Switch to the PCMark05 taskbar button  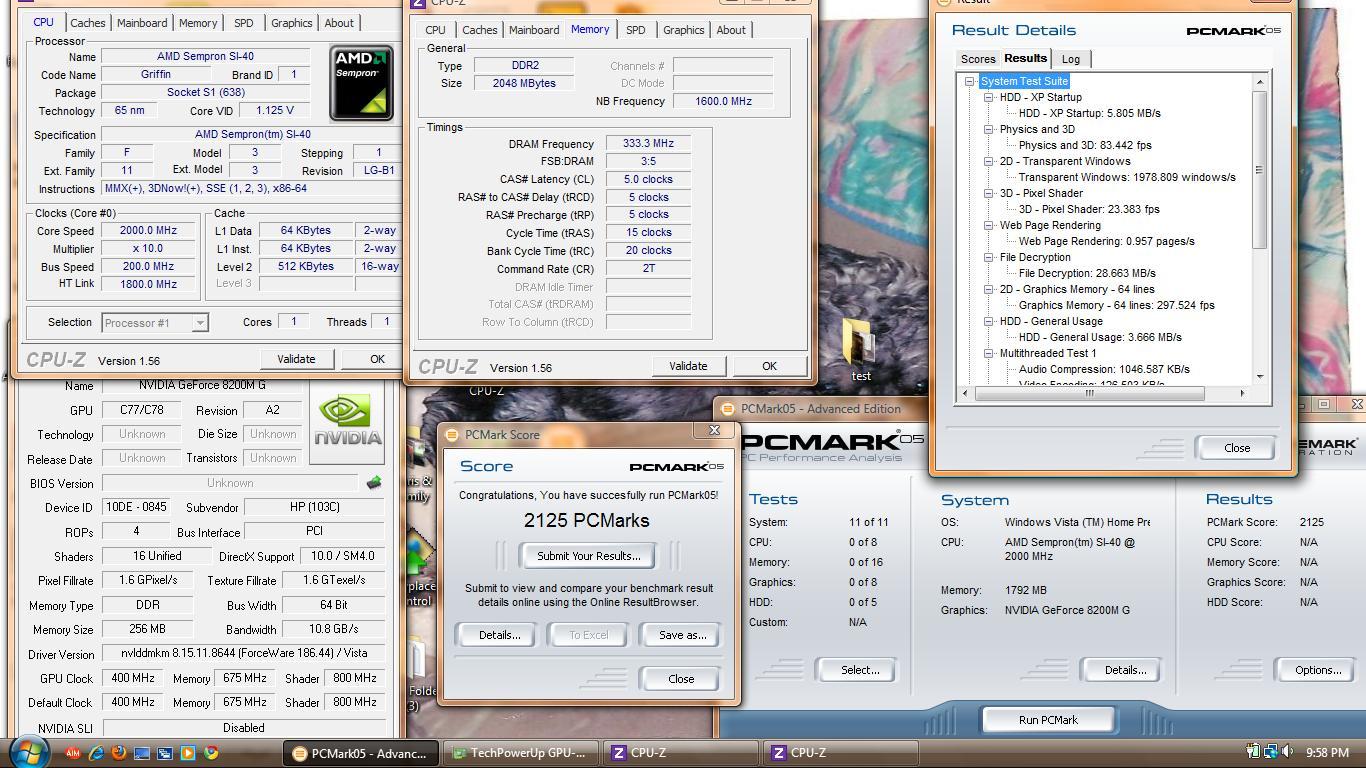pyautogui.click(x=359, y=753)
